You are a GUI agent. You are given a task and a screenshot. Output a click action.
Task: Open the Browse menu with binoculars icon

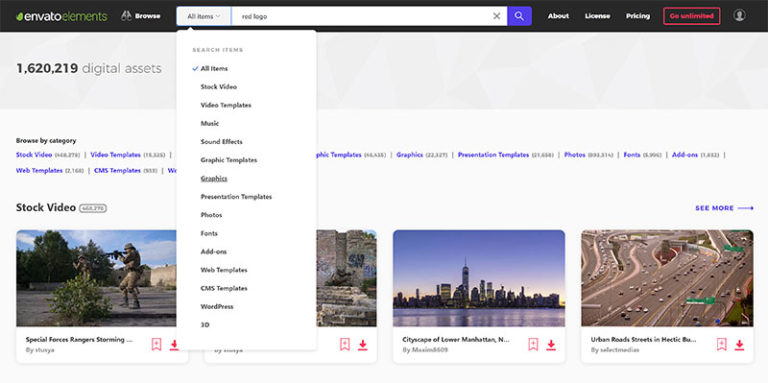coord(141,16)
